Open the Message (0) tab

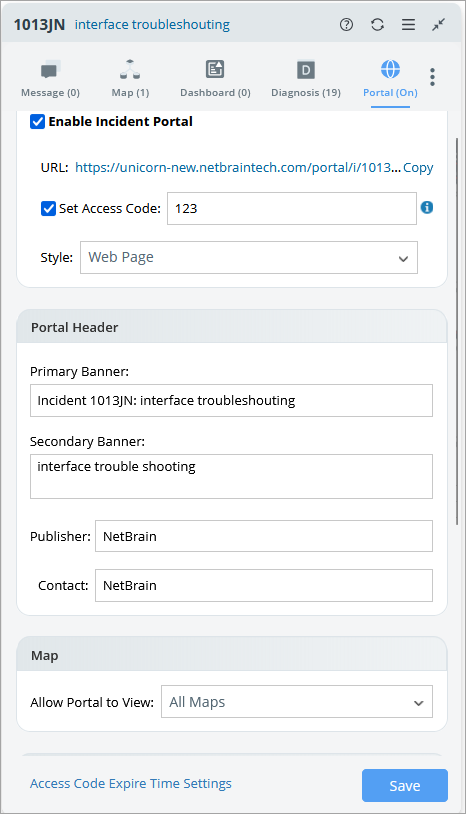(50, 79)
